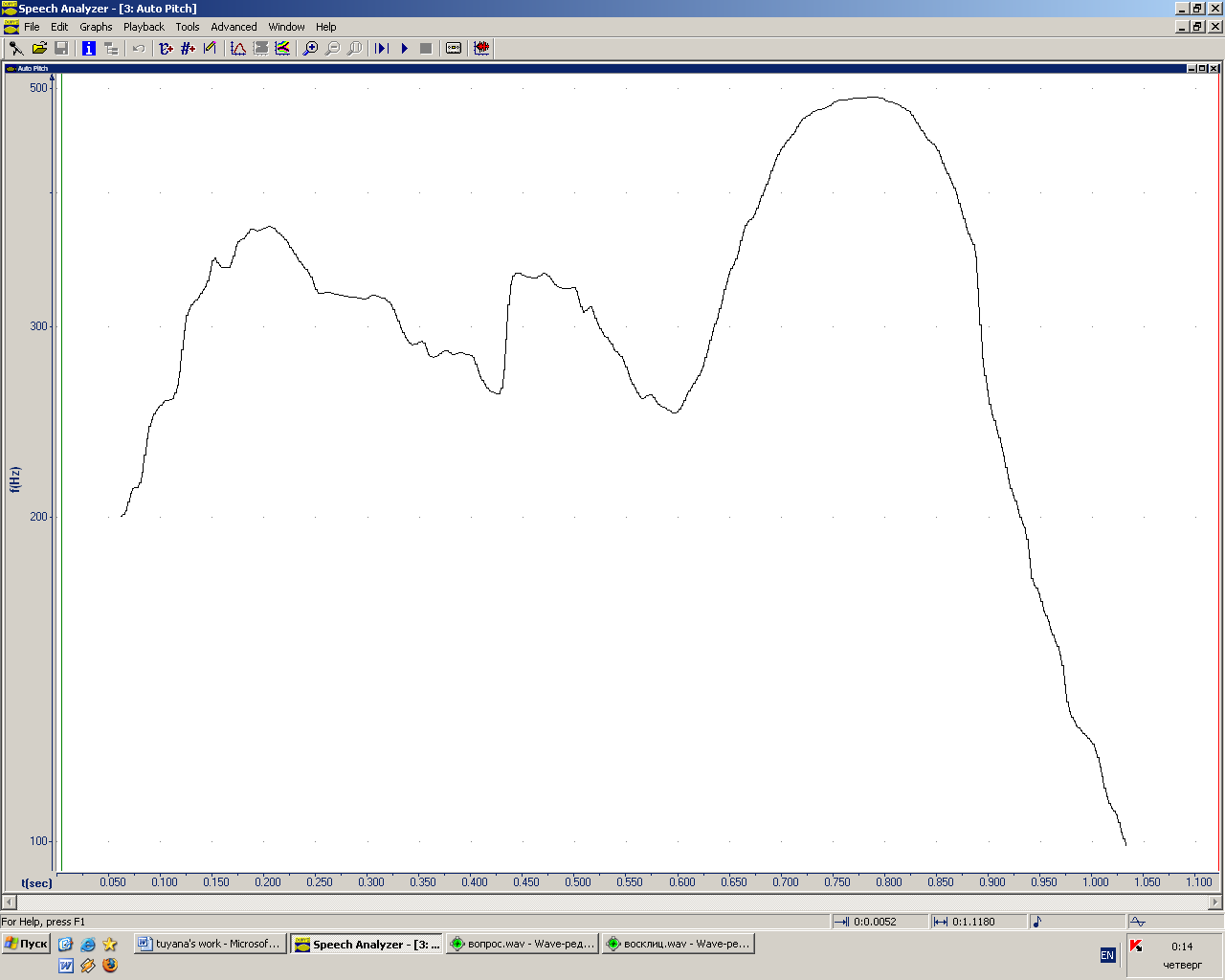Click the 500 label on the frequency axis
This screenshot has width=1225, height=980.
(38, 88)
